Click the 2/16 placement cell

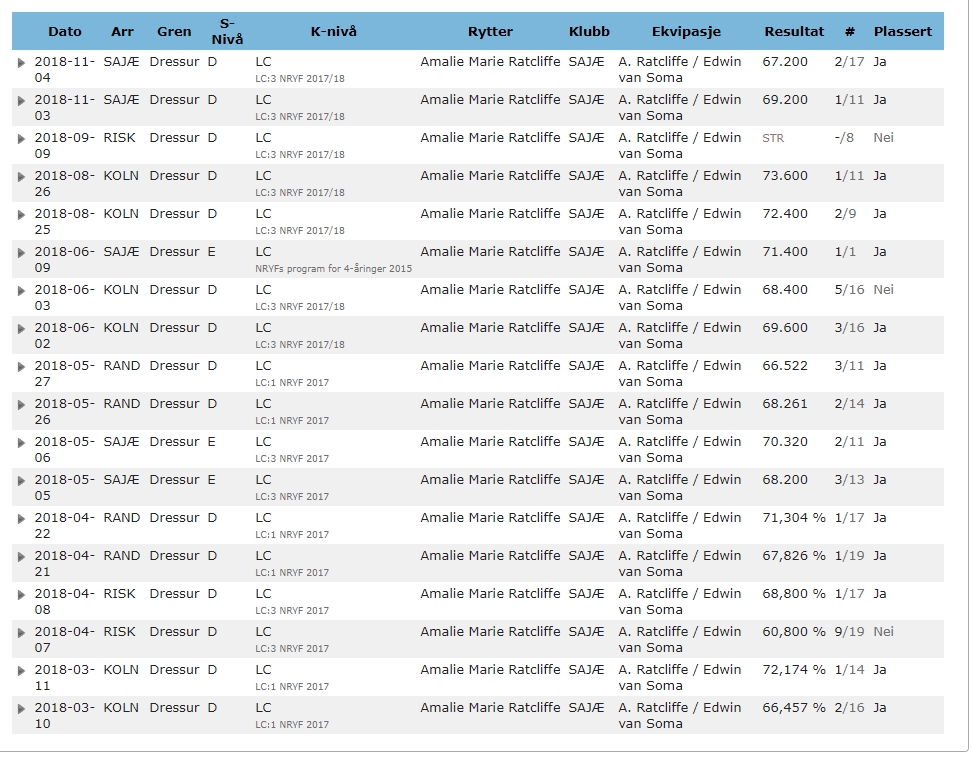(x=849, y=707)
